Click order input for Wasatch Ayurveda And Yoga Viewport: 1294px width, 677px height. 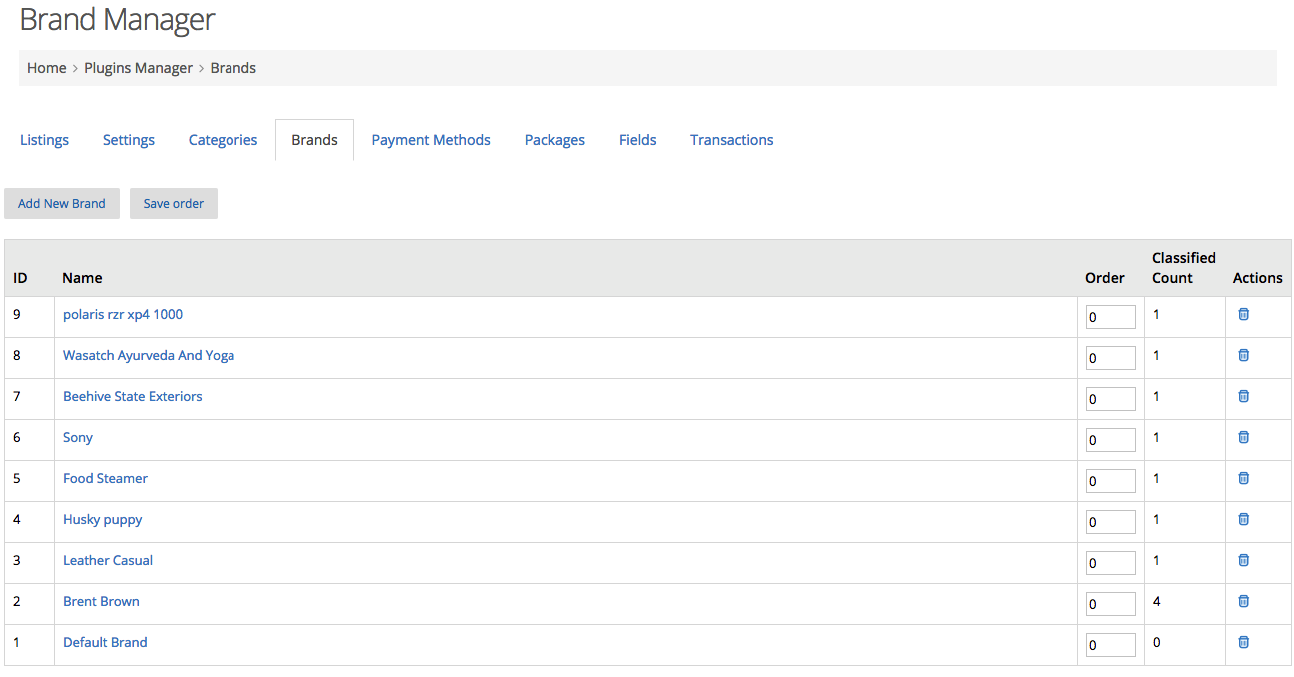(x=1111, y=358)
